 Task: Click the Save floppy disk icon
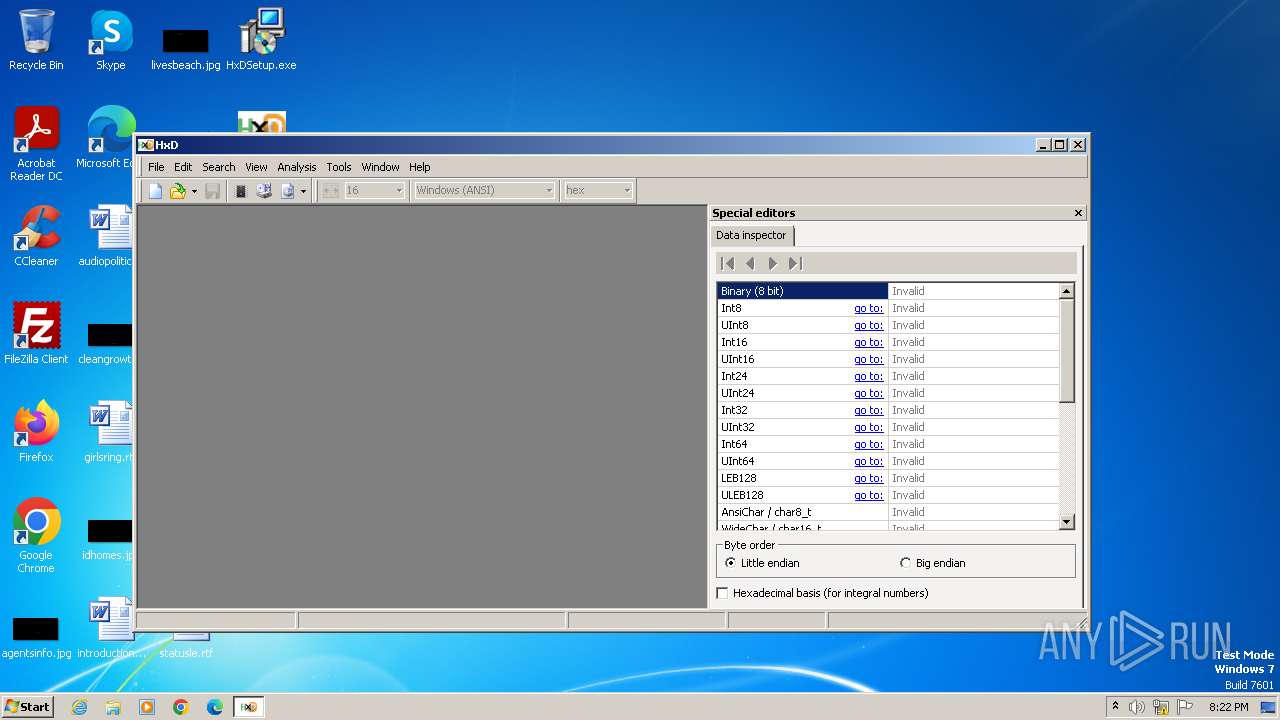(212, 191)
